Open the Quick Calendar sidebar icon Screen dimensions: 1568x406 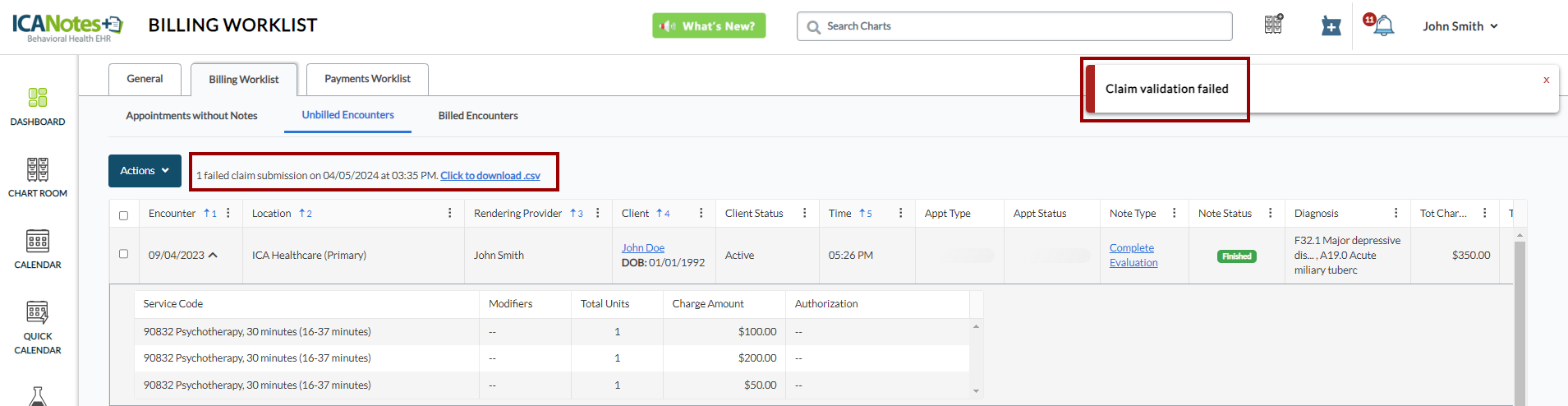point(38,313)
